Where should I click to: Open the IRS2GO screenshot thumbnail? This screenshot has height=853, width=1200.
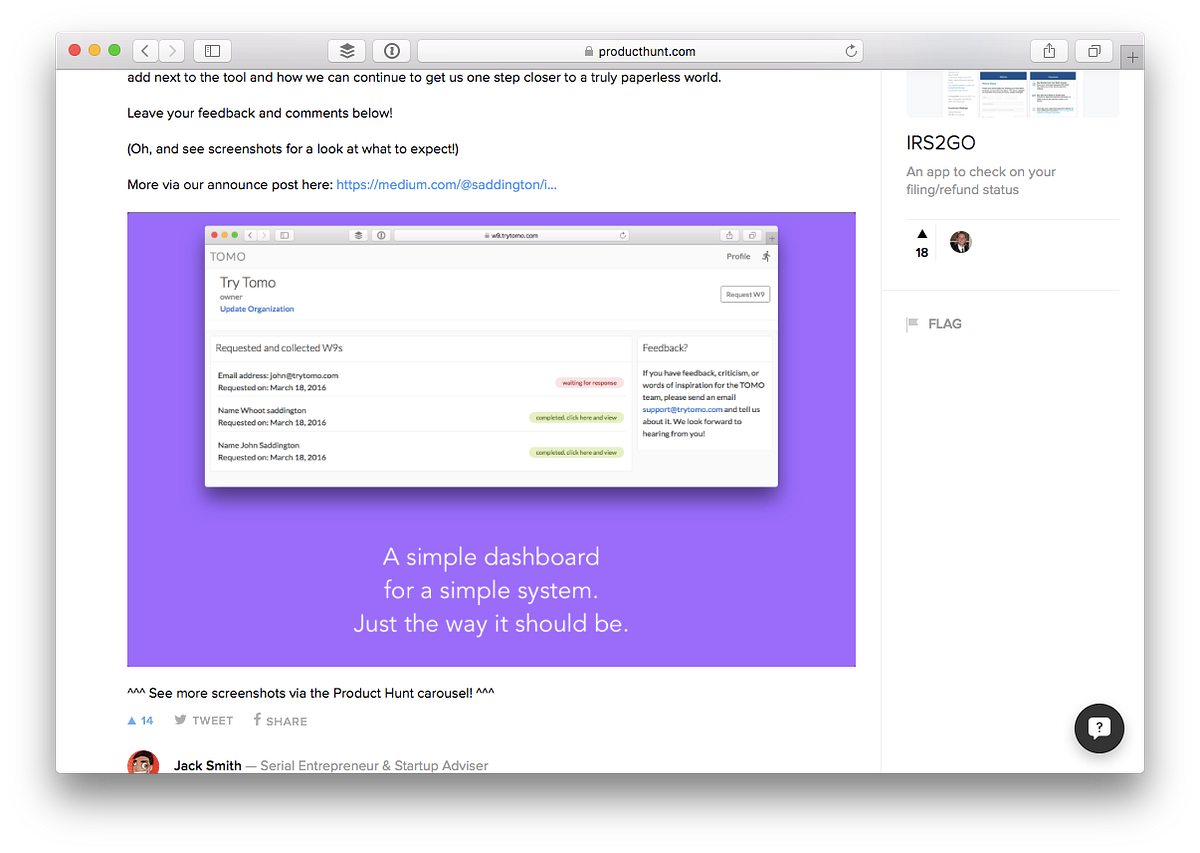point(1012,94)
